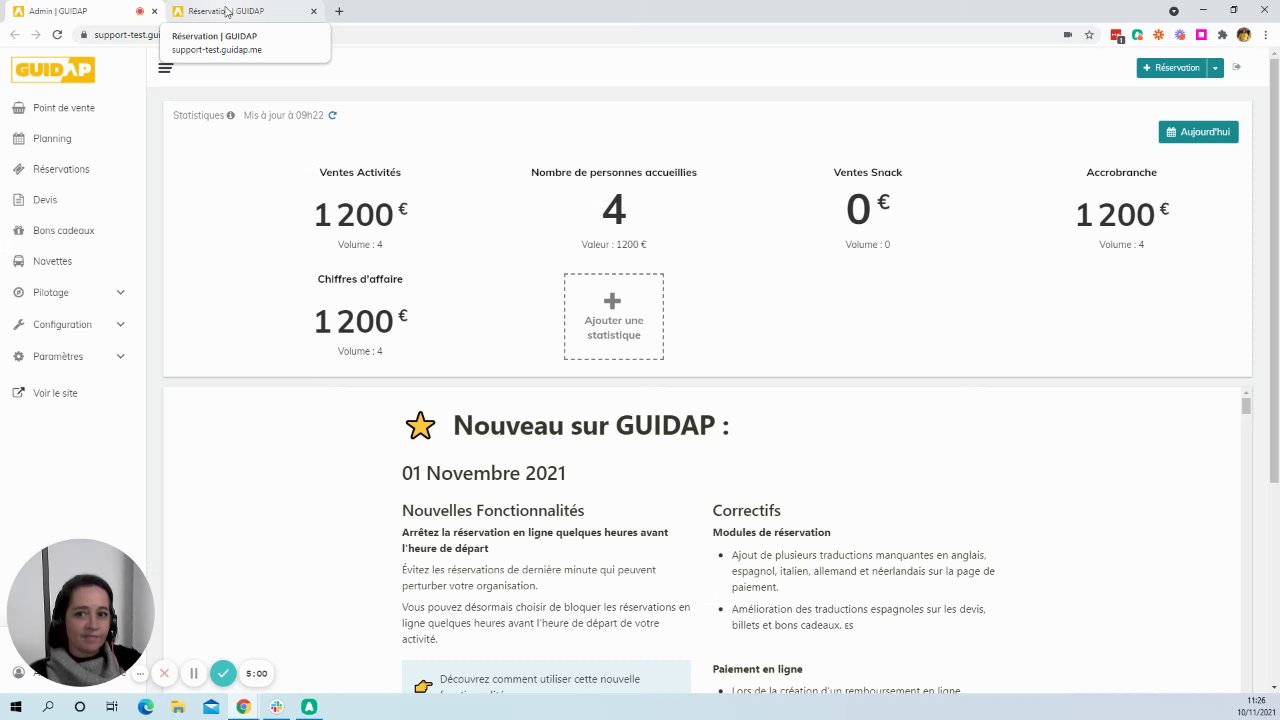Open the Réservation button dropdown arrow
This screenshot has height=720, width=1280.
[x=1215, y=68]
